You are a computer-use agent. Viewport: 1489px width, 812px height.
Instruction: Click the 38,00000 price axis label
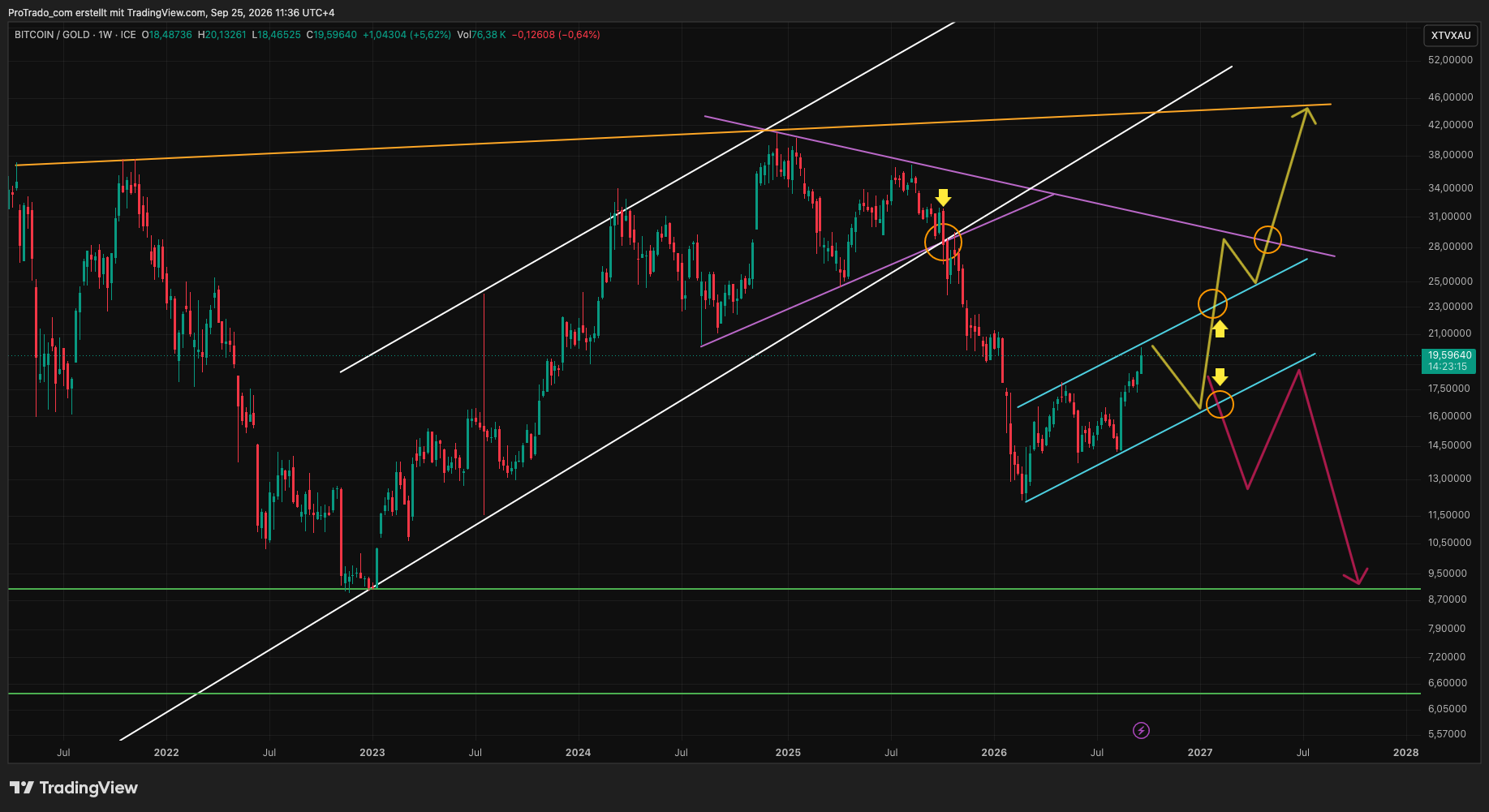pyautogui.click(x=1450, y=155)
